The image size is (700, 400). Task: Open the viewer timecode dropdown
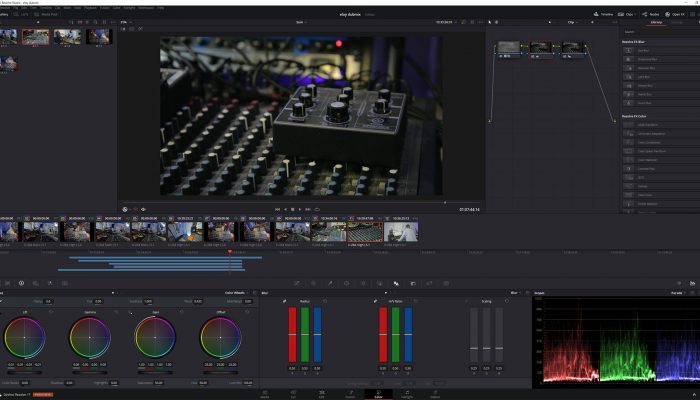pyautogui.click(x=446, y=22)
